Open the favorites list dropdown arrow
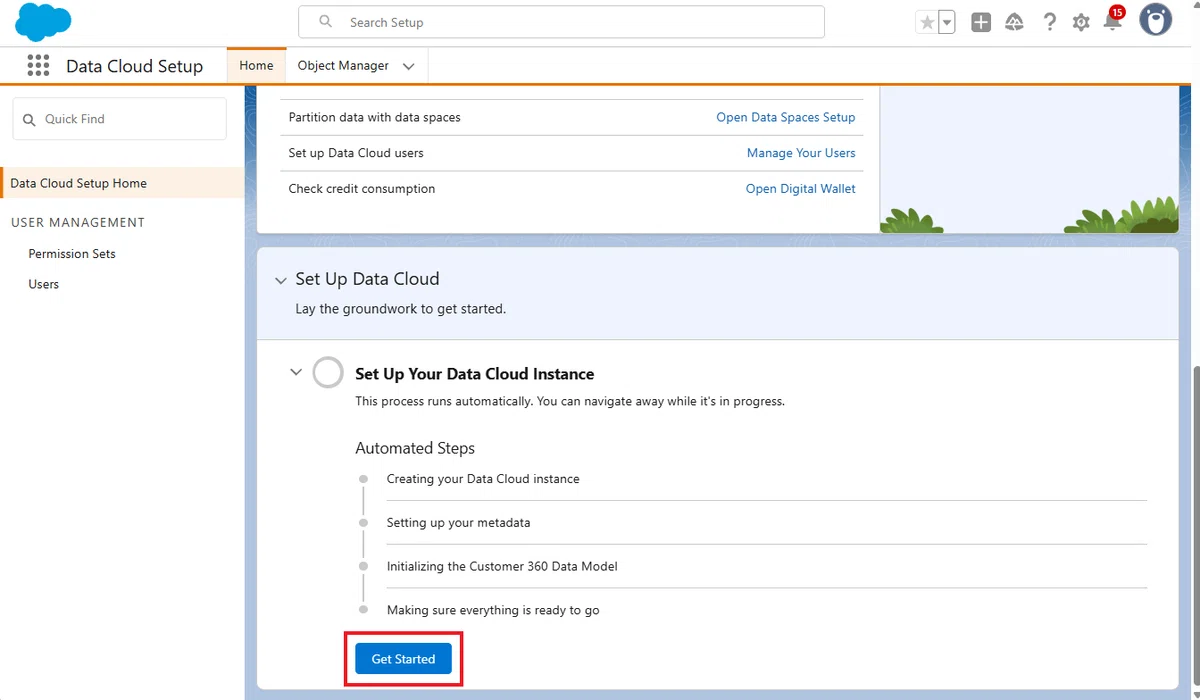Screen dimensions: 1200x700 tap(946, 22)
